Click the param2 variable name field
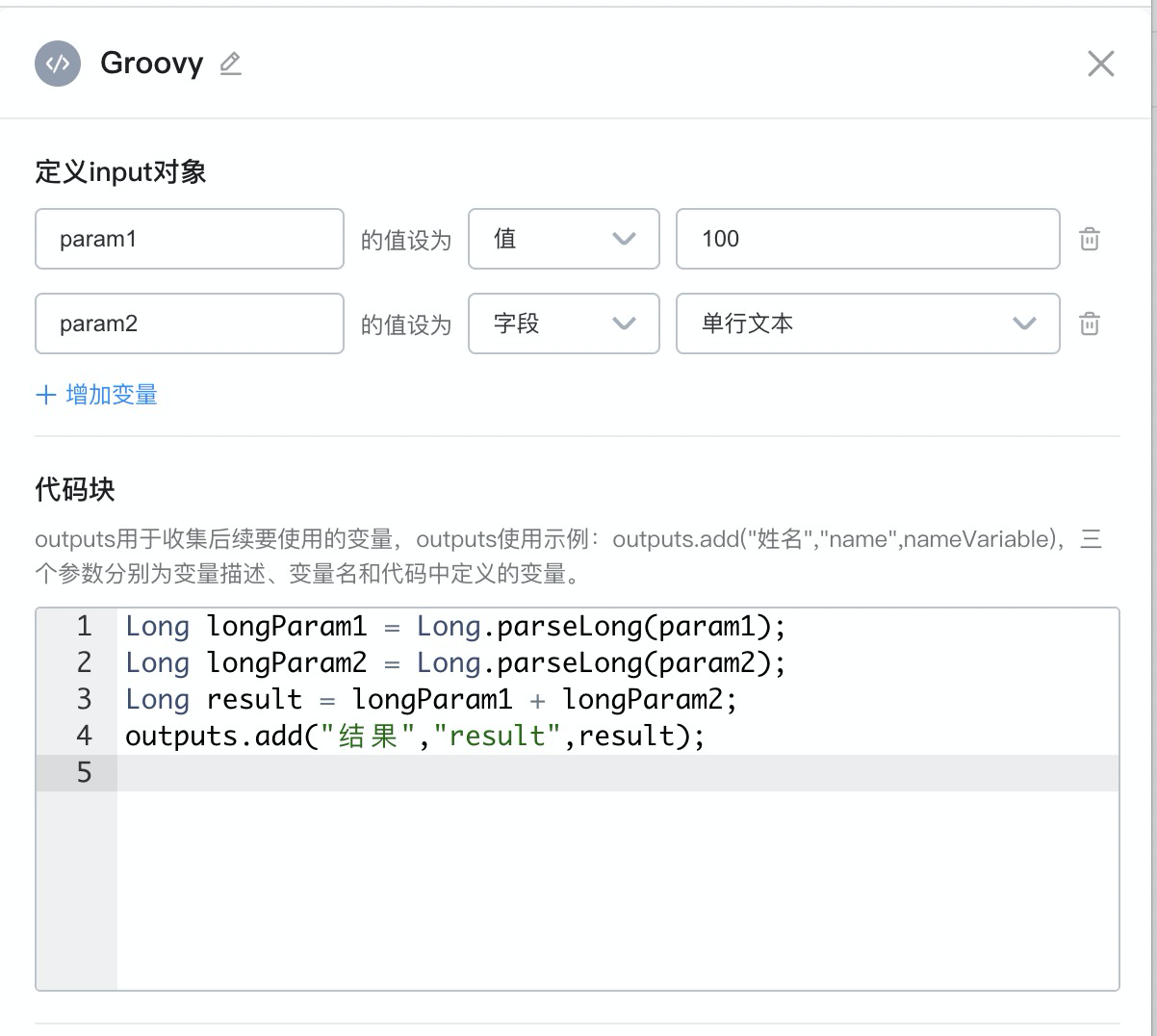Image resolution: width=1157 pixels, height=1036 pixels. [190, 324]
